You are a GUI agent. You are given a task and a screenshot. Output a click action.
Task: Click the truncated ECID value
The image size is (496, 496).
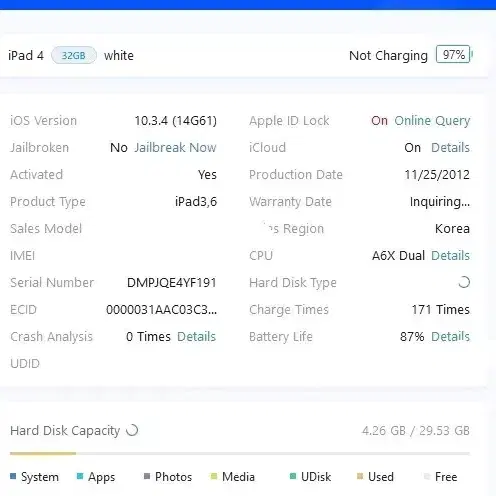(161, 310)
